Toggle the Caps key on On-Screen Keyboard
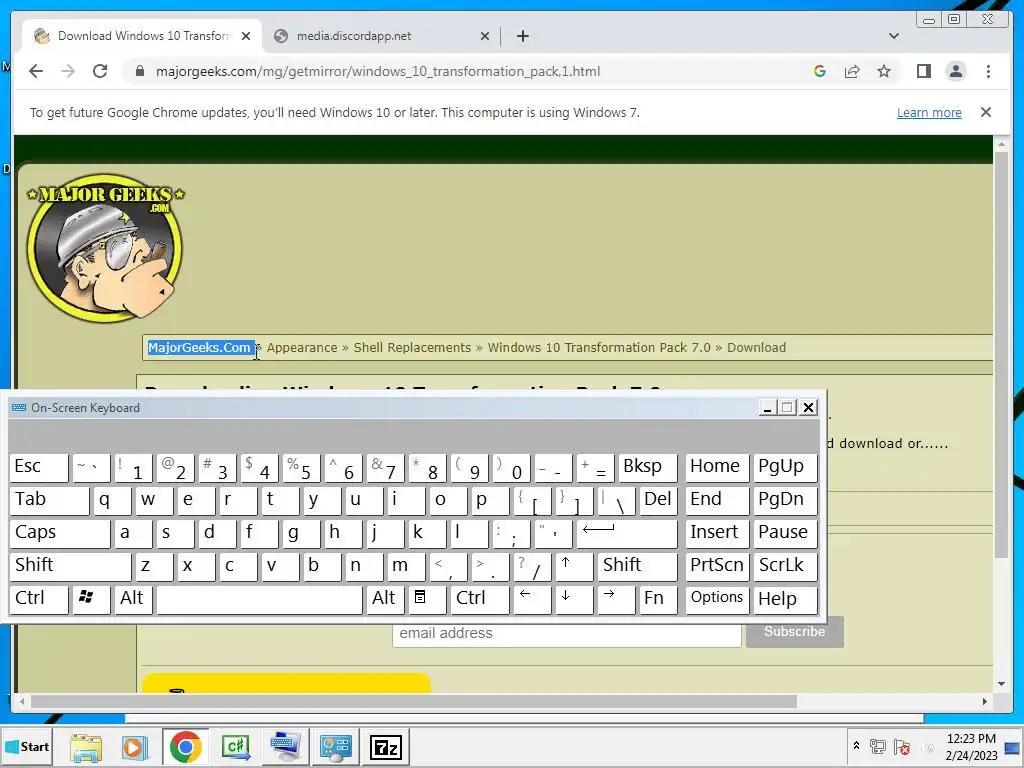 (x=59, y=534)
